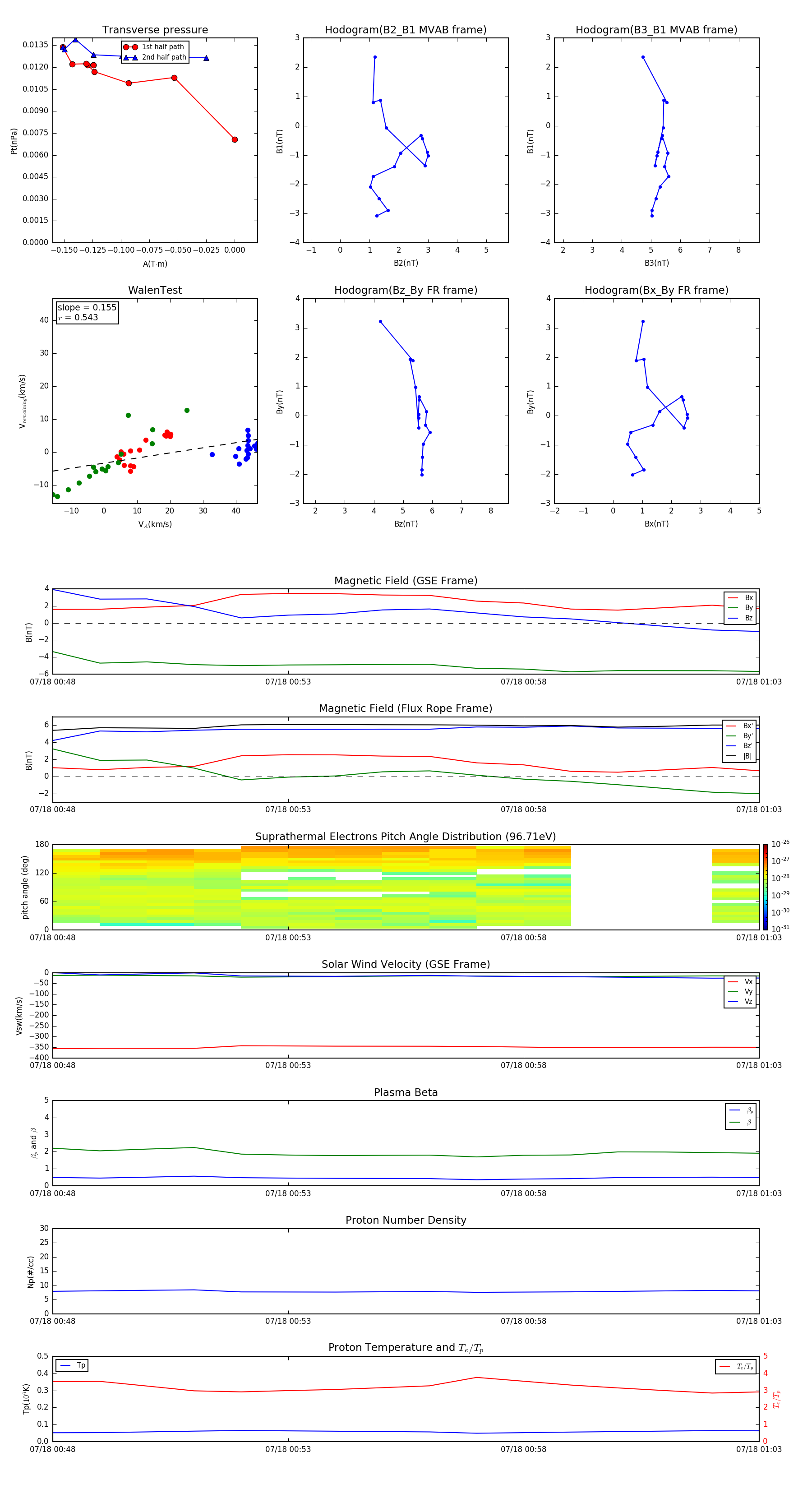Click the pitch angle rainbow colorbar

click(765, 887)
